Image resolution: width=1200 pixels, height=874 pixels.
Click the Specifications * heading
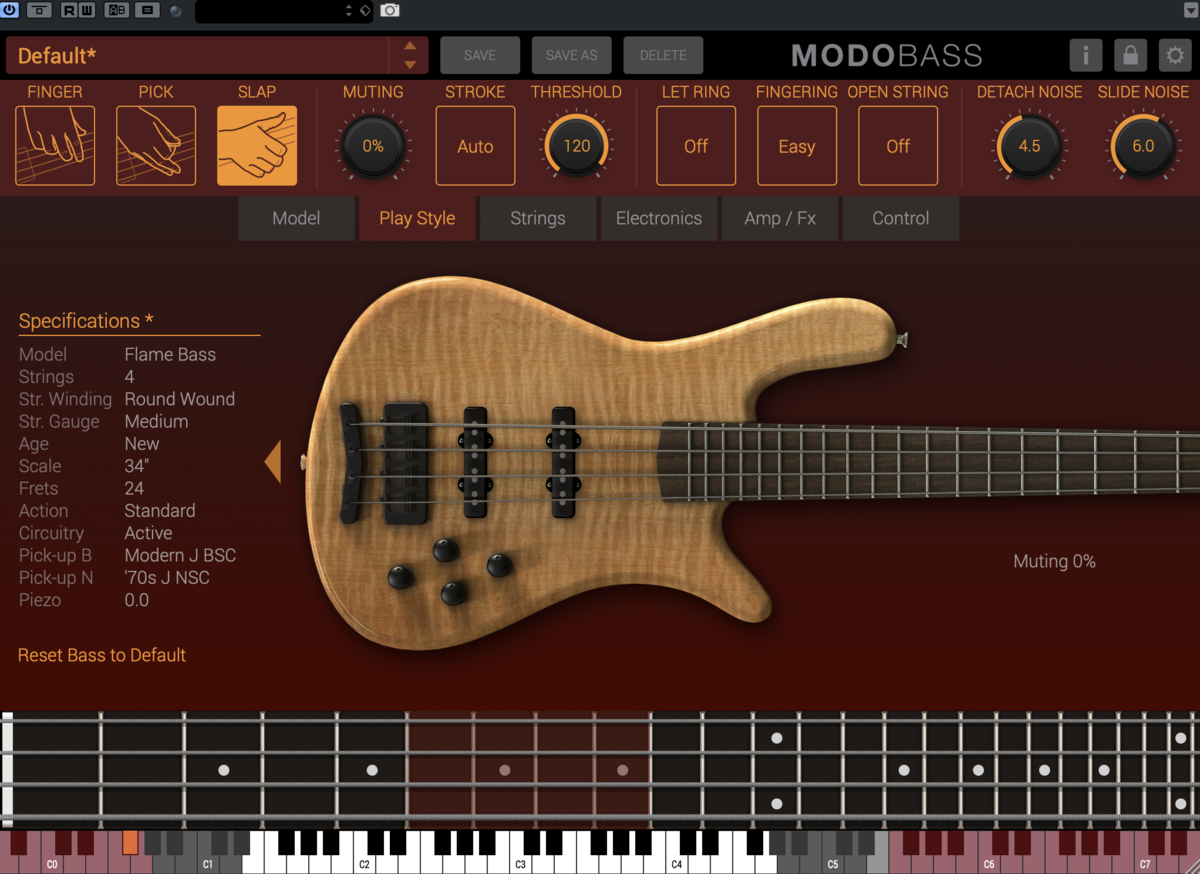(x=86, y=321)
